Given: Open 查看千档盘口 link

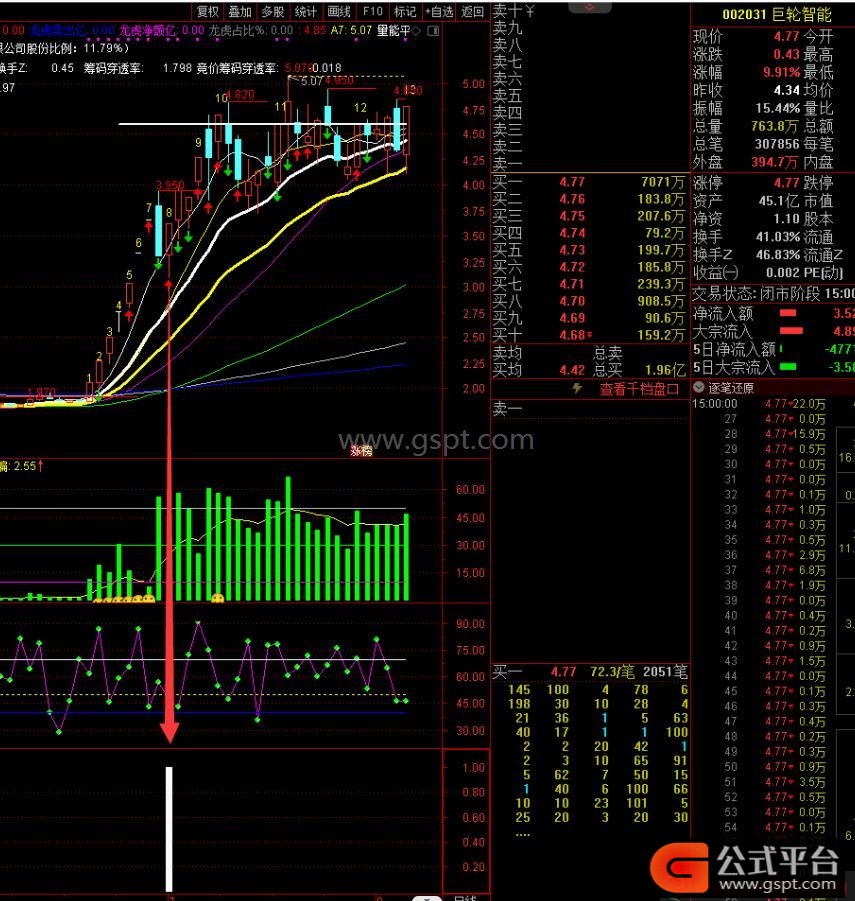Looking at the screenshot, I should coord(640,389).
